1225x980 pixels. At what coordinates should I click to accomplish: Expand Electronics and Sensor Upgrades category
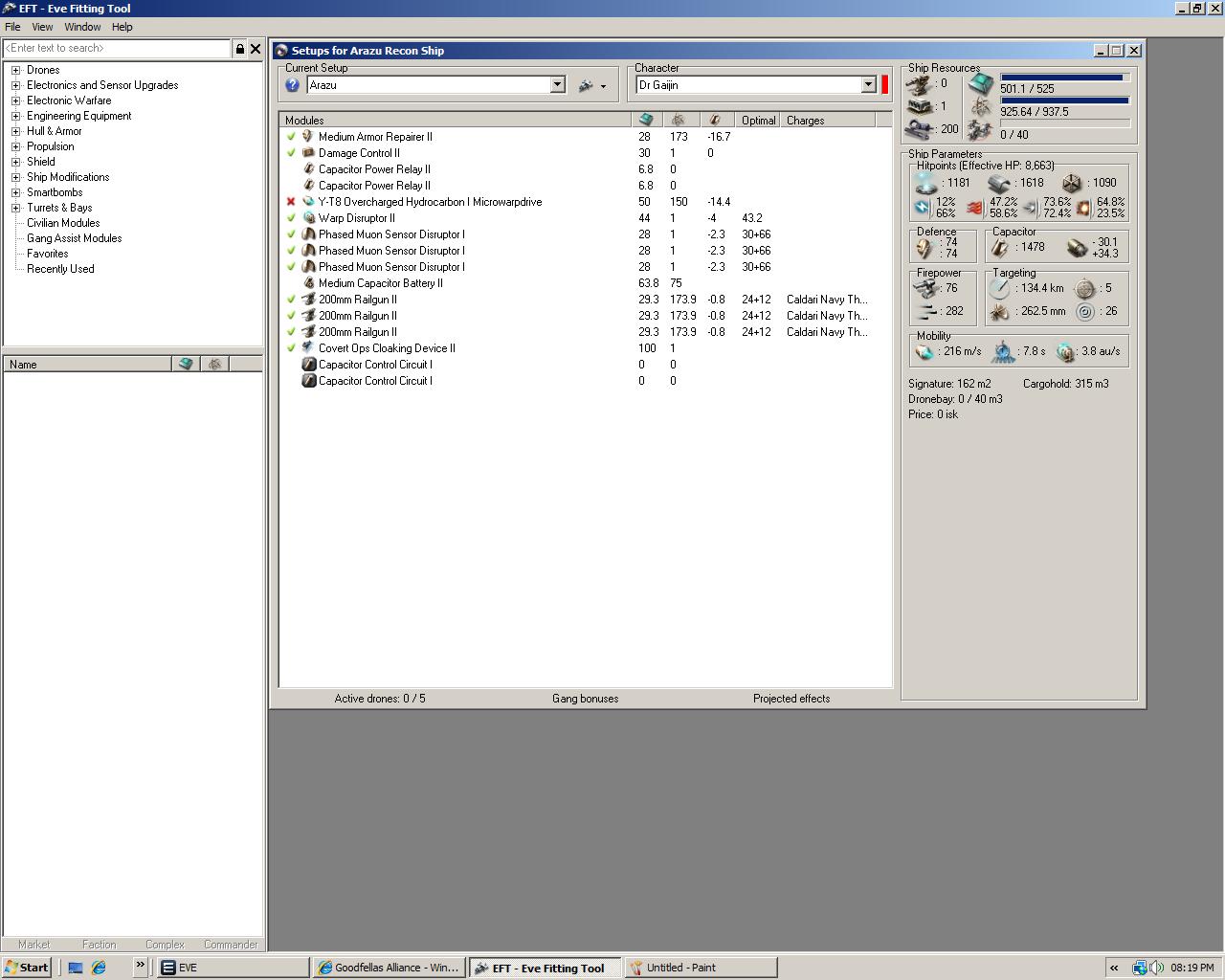coord(15,85)
